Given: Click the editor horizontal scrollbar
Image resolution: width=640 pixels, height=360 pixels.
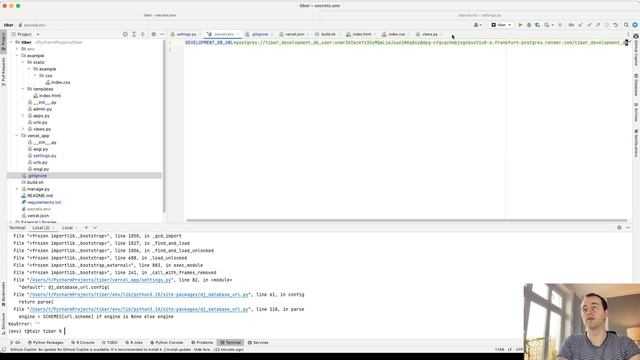Looking at the screenshot, I should point(407,220).
